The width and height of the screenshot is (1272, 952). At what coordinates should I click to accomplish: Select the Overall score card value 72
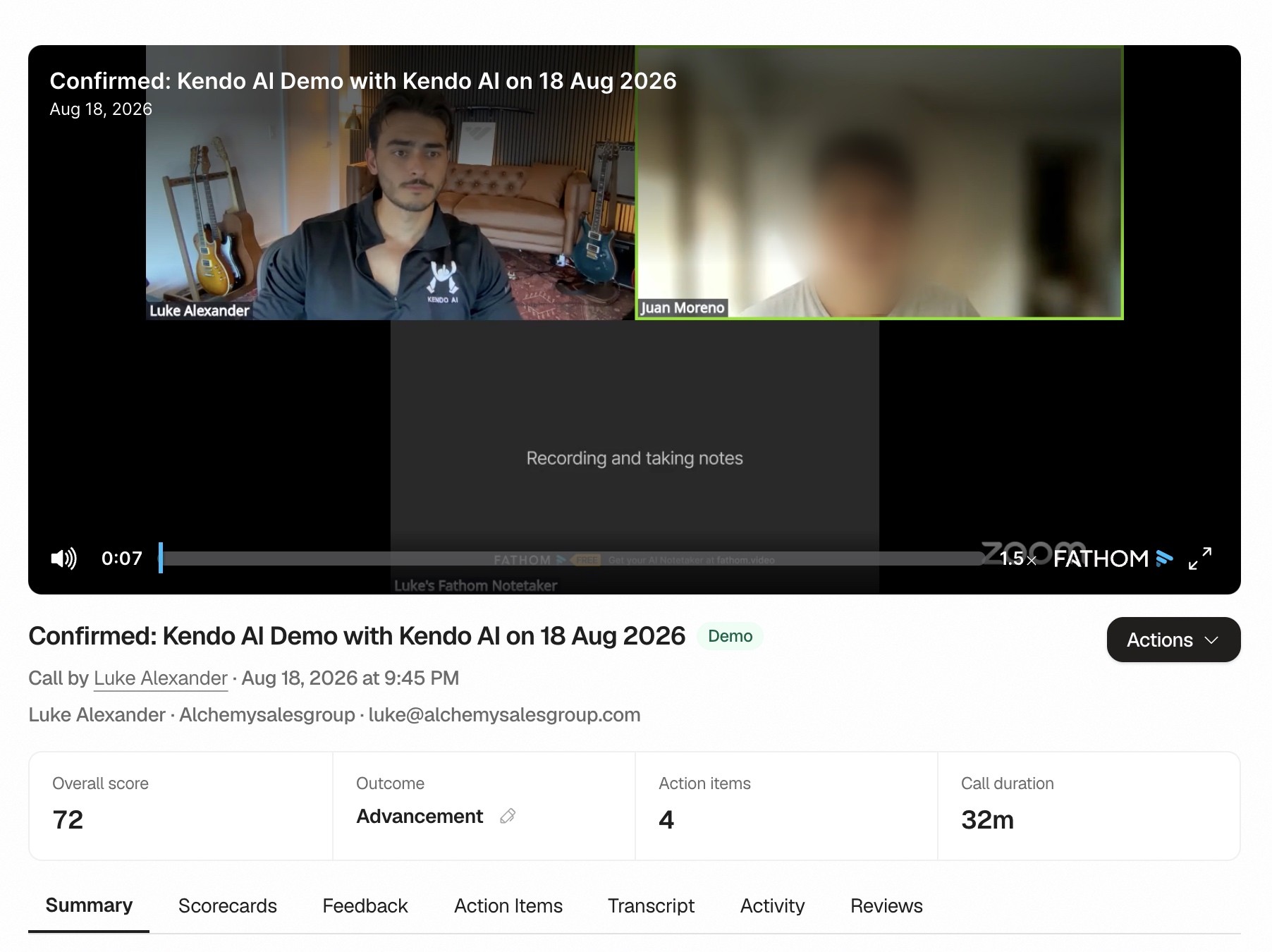click(x=68, y=819)
